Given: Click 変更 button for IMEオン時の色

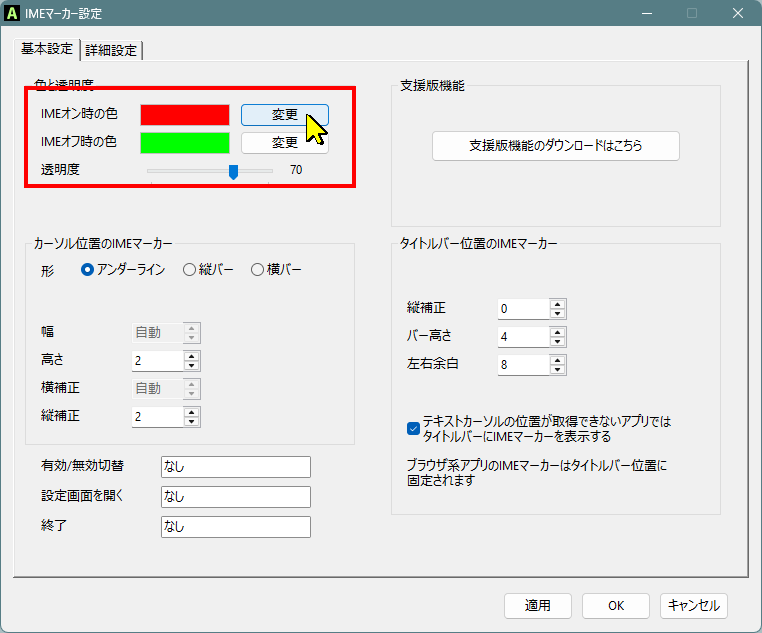Looking at the screenshot, I should coord(285,115).
